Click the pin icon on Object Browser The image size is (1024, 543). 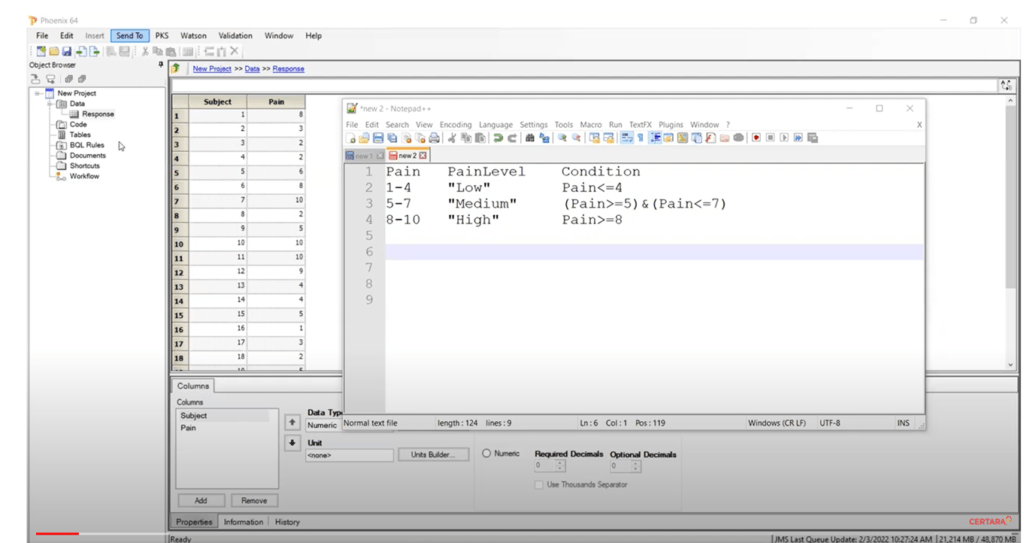[161, 65]
